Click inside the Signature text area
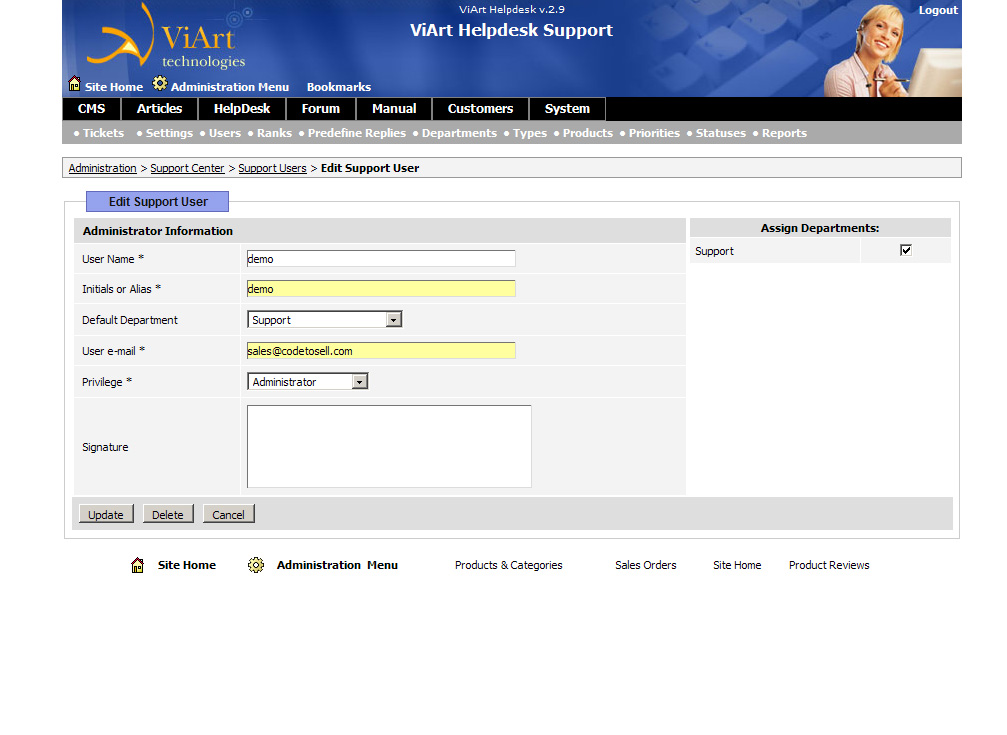 tap(389, 447)
